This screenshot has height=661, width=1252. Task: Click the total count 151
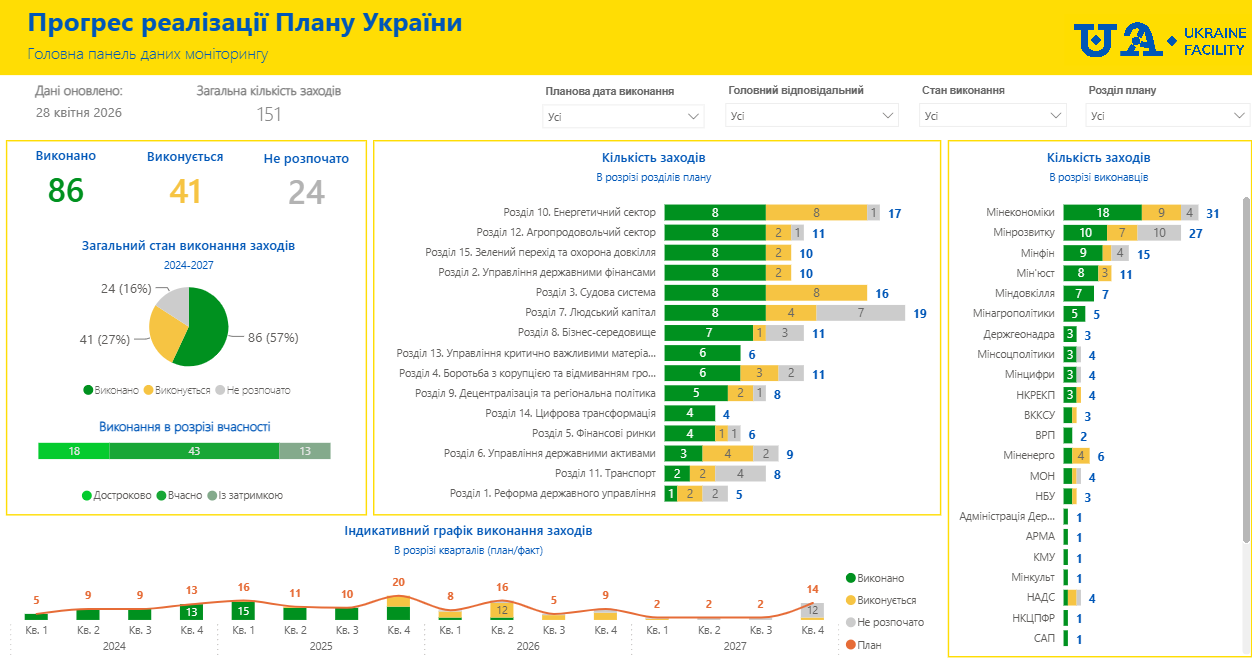pos(269,114)
